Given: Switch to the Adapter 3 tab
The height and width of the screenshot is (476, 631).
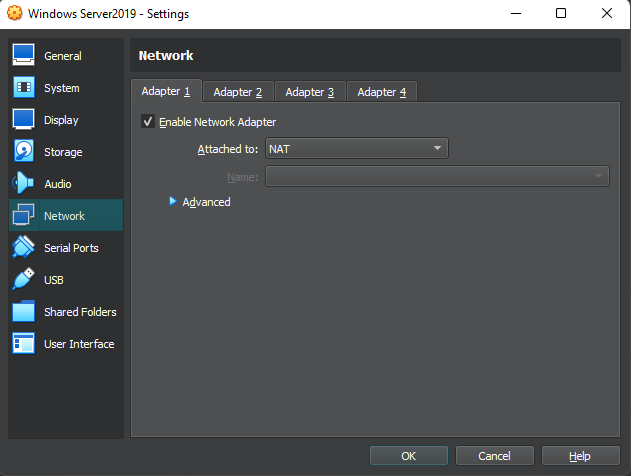Looking at the screenshot, I should point(310,92).
